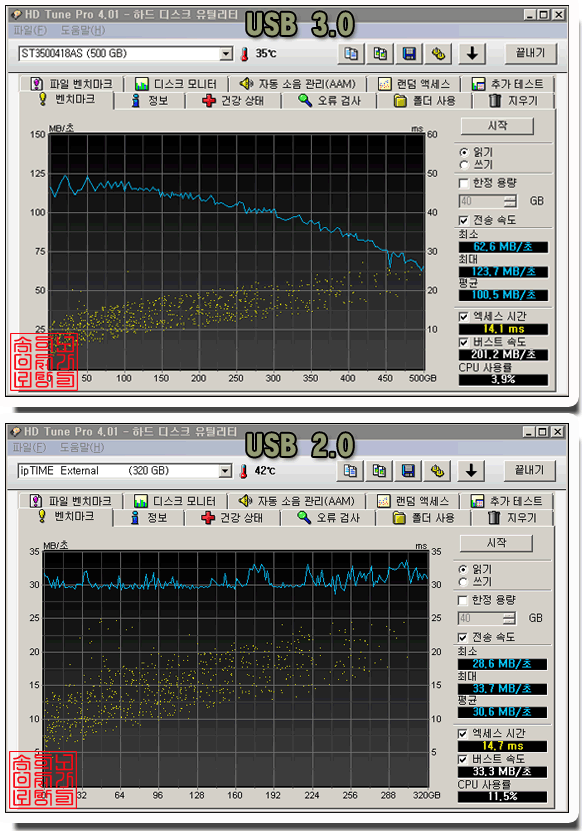Select 쓰기 radio button in USB 2.0 window

tap(463, 582)
